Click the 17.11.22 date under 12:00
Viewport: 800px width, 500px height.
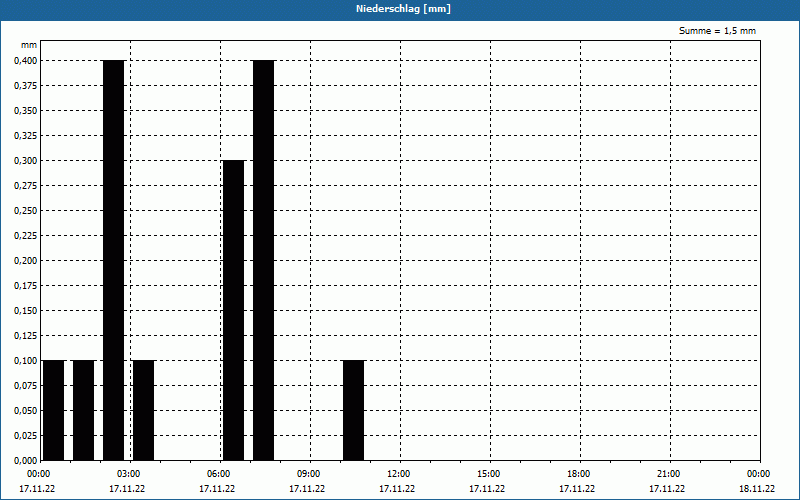tap(397, 489)
